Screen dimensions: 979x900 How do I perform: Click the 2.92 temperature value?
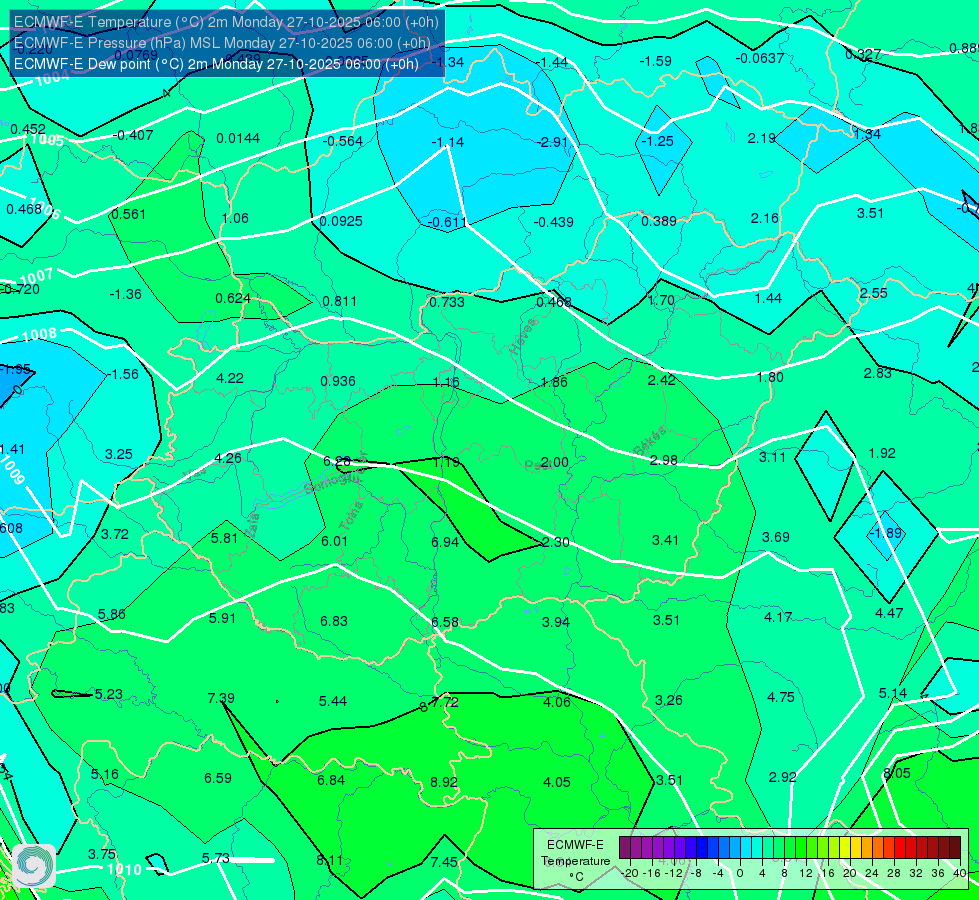pos(782,778)
